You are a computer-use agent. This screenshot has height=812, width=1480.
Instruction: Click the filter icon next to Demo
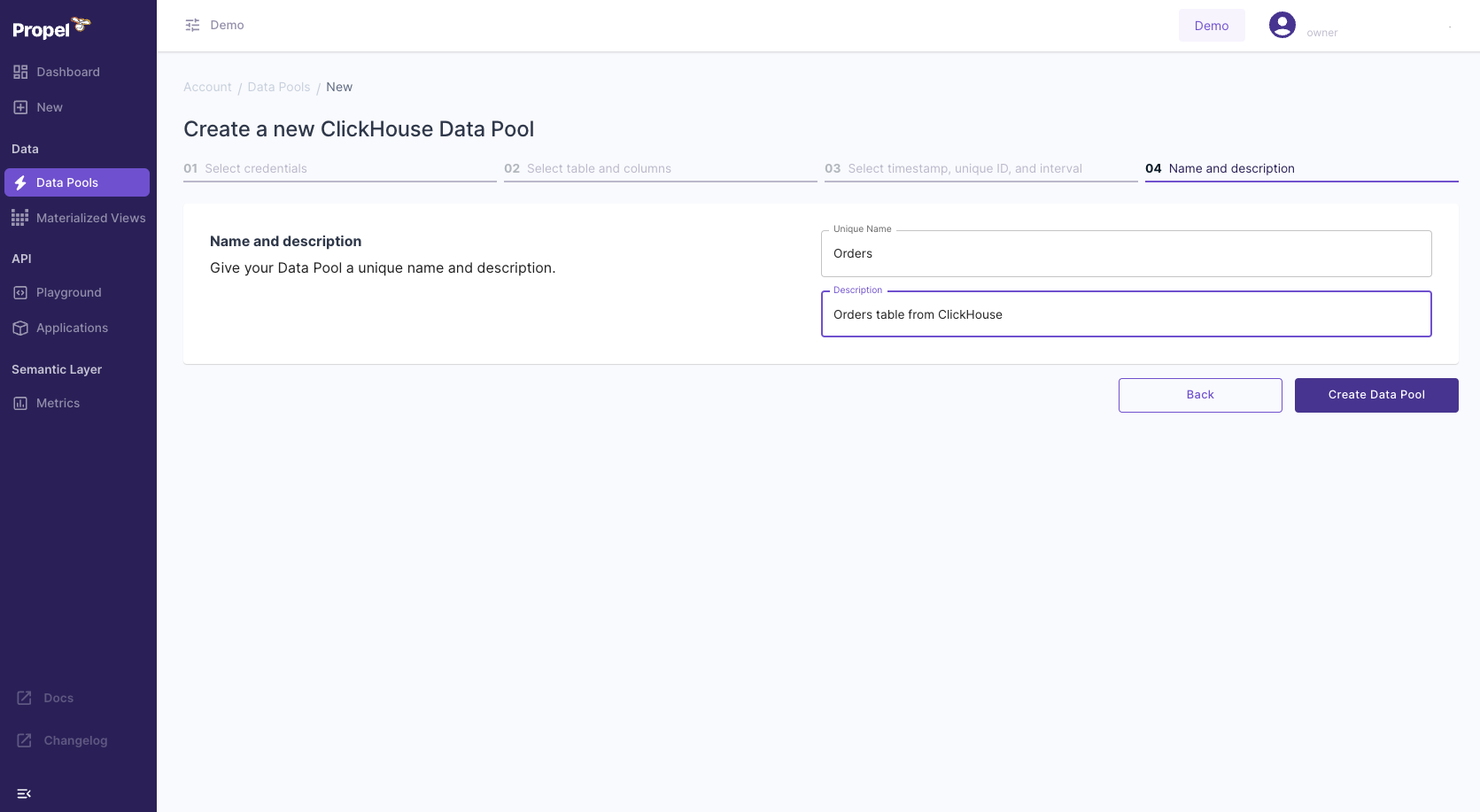click(x=191, y=25)
